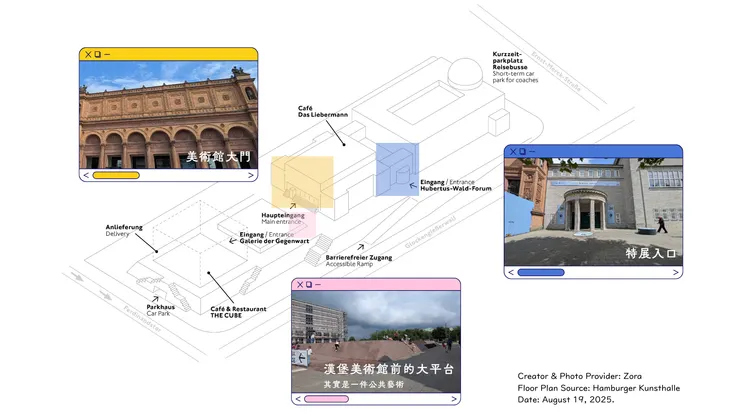This screenshot has width=740, height=416.
Task: Click the X icon on the yellow photo card
Action: (88, 55)
